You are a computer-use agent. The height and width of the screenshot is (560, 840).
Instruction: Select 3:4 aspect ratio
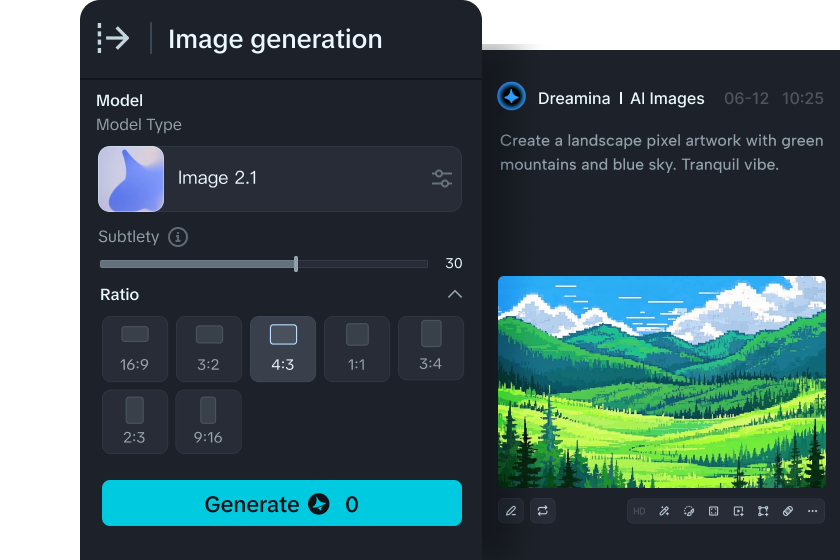coord(431,348)
